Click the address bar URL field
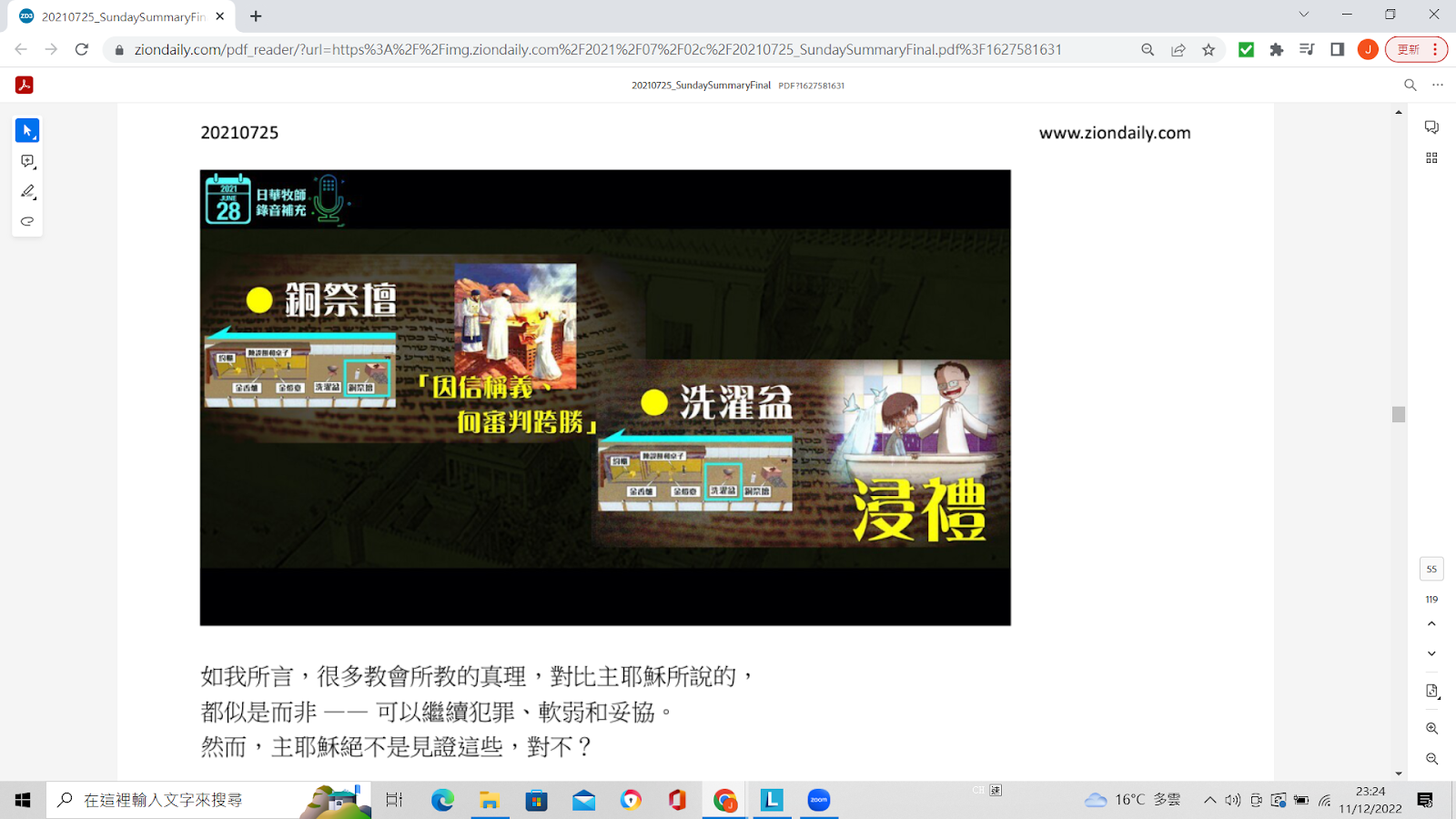Viewport: 1456px width, 819px height. tap(598, 50)
